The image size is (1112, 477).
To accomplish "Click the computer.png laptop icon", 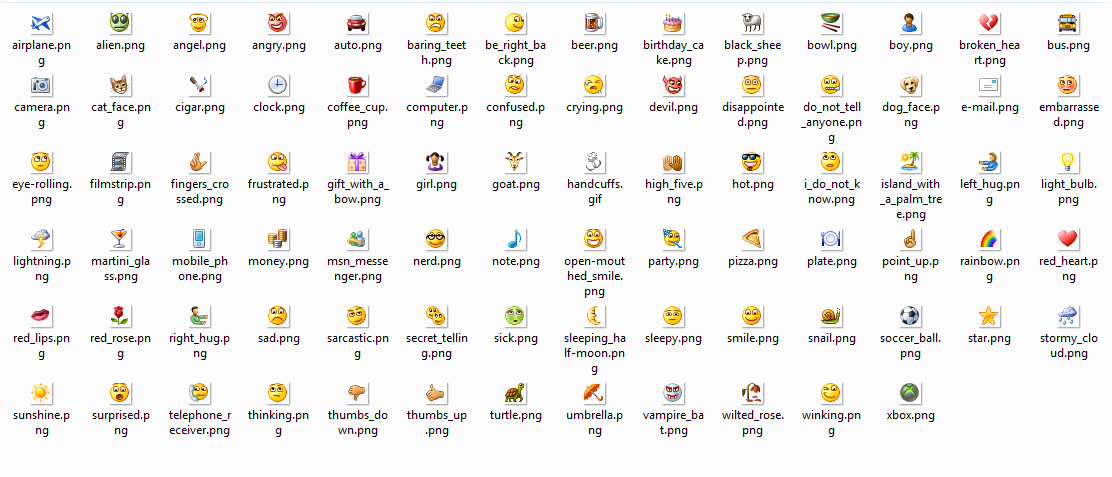I will (x=436, y=86).
